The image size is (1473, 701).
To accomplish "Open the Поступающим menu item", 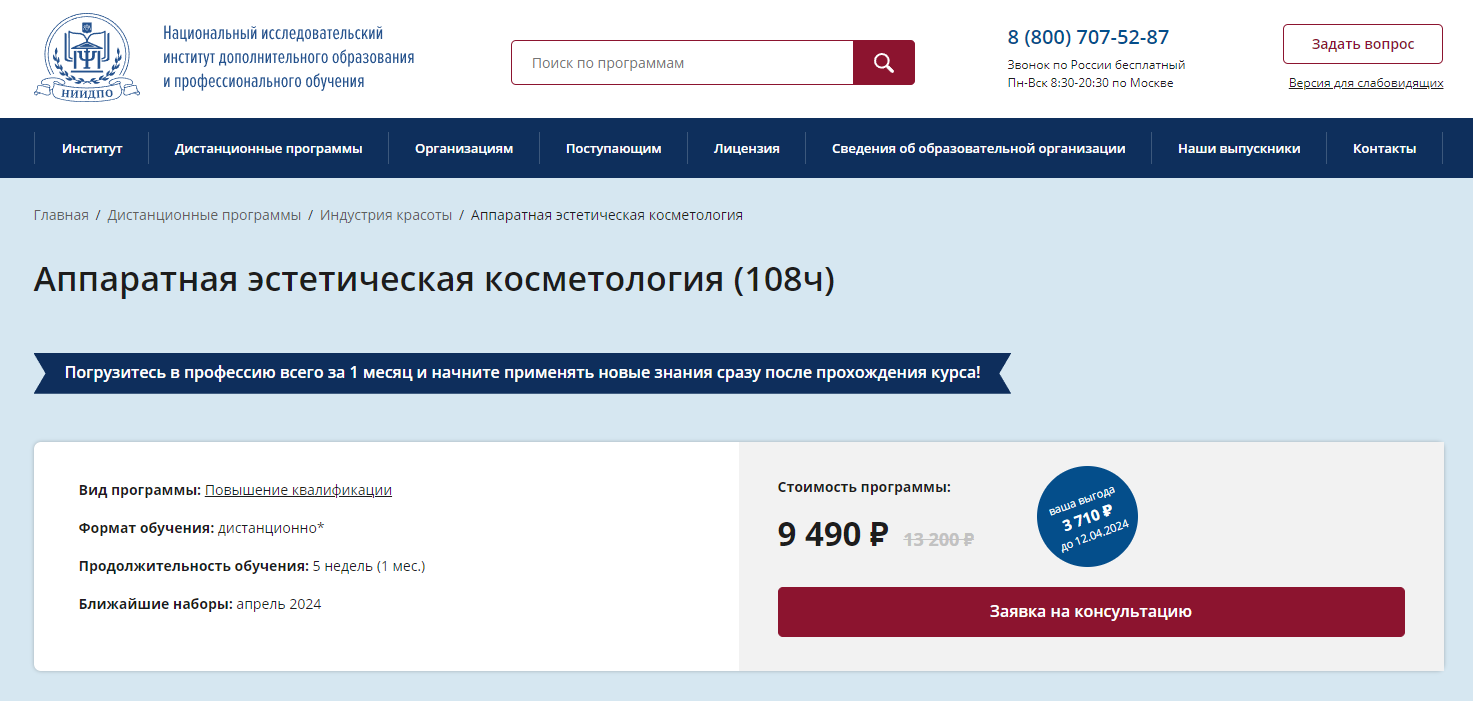I will (614, 148).
